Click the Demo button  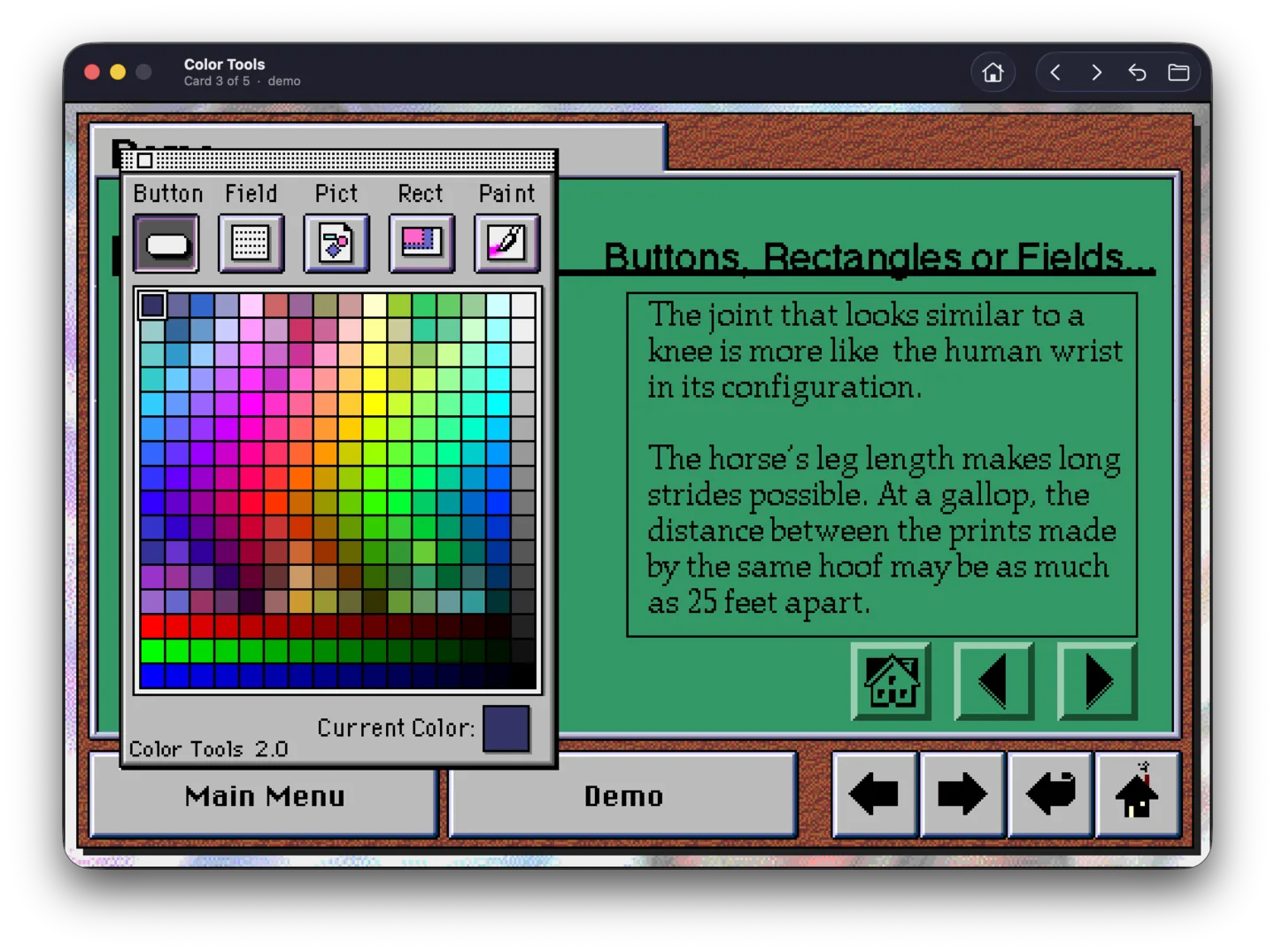(623, 795)
